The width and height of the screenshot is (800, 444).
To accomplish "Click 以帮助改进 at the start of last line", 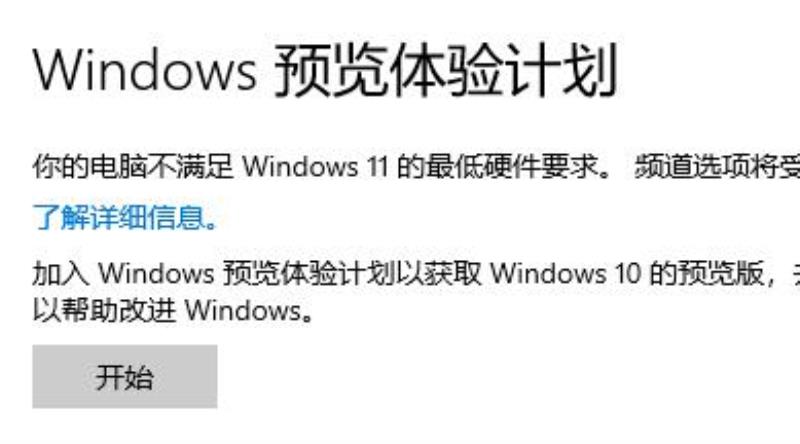I will point(104,310).
